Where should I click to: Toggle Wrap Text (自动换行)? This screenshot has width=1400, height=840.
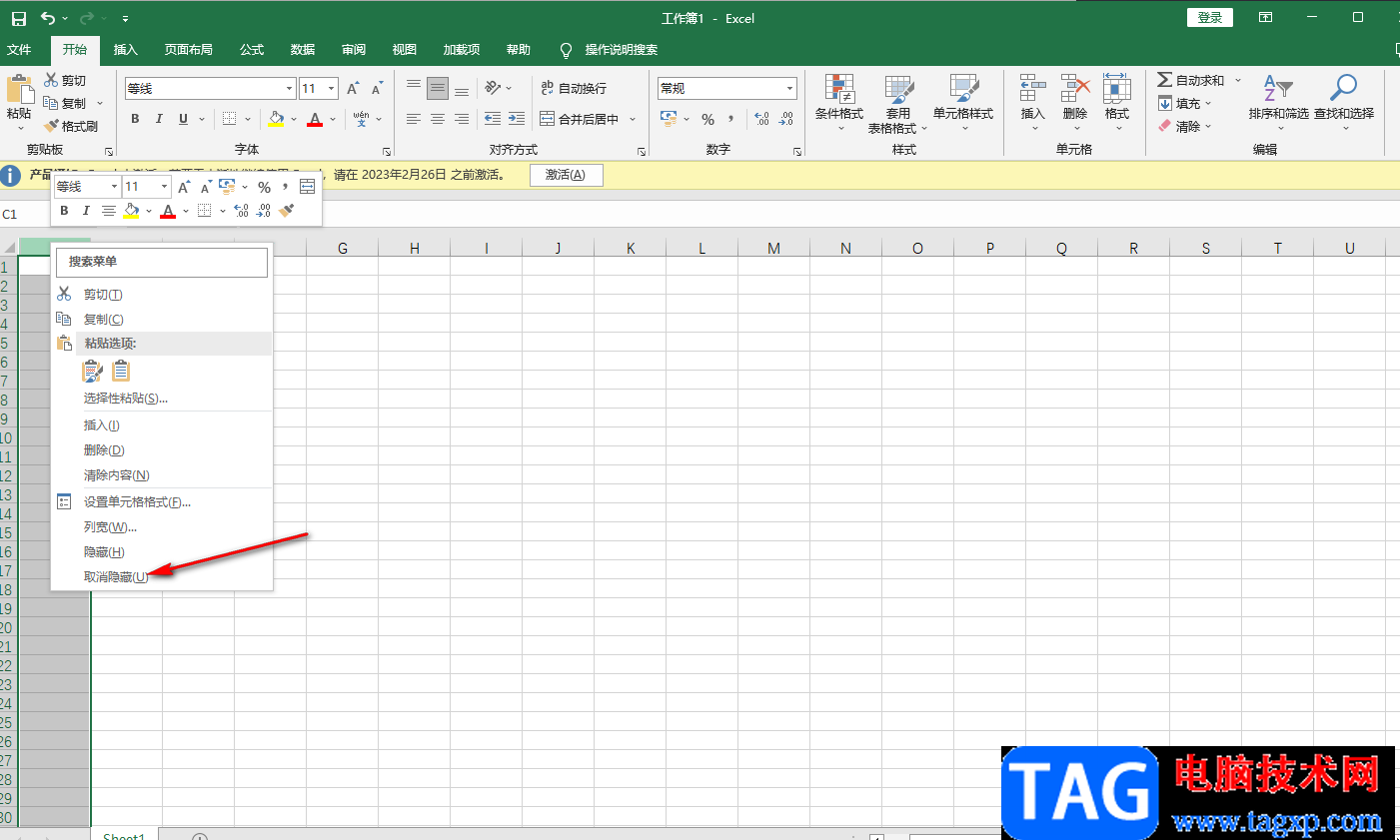tap(574, 88)
